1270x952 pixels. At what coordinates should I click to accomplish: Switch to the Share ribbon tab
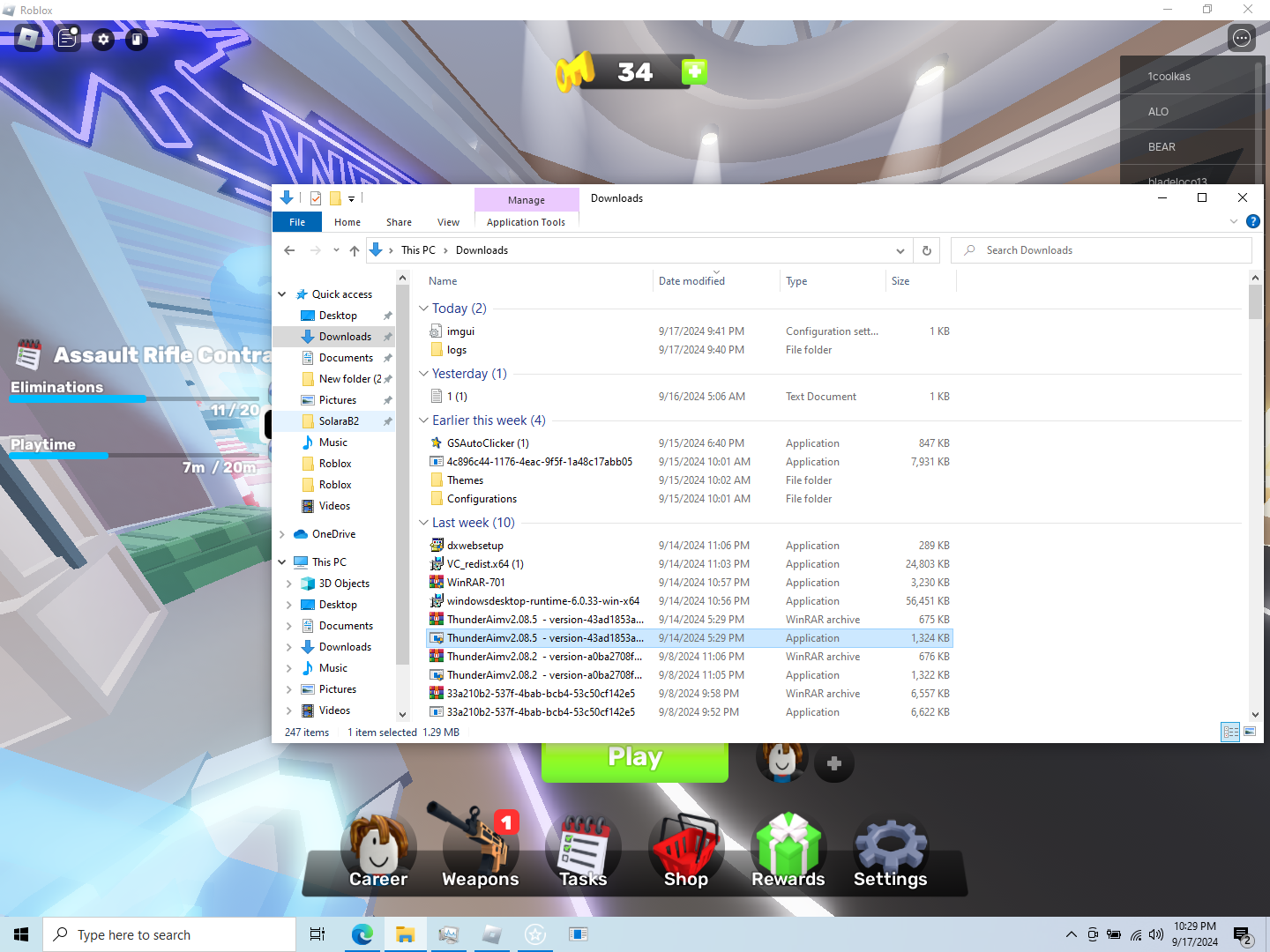(399, 222)
